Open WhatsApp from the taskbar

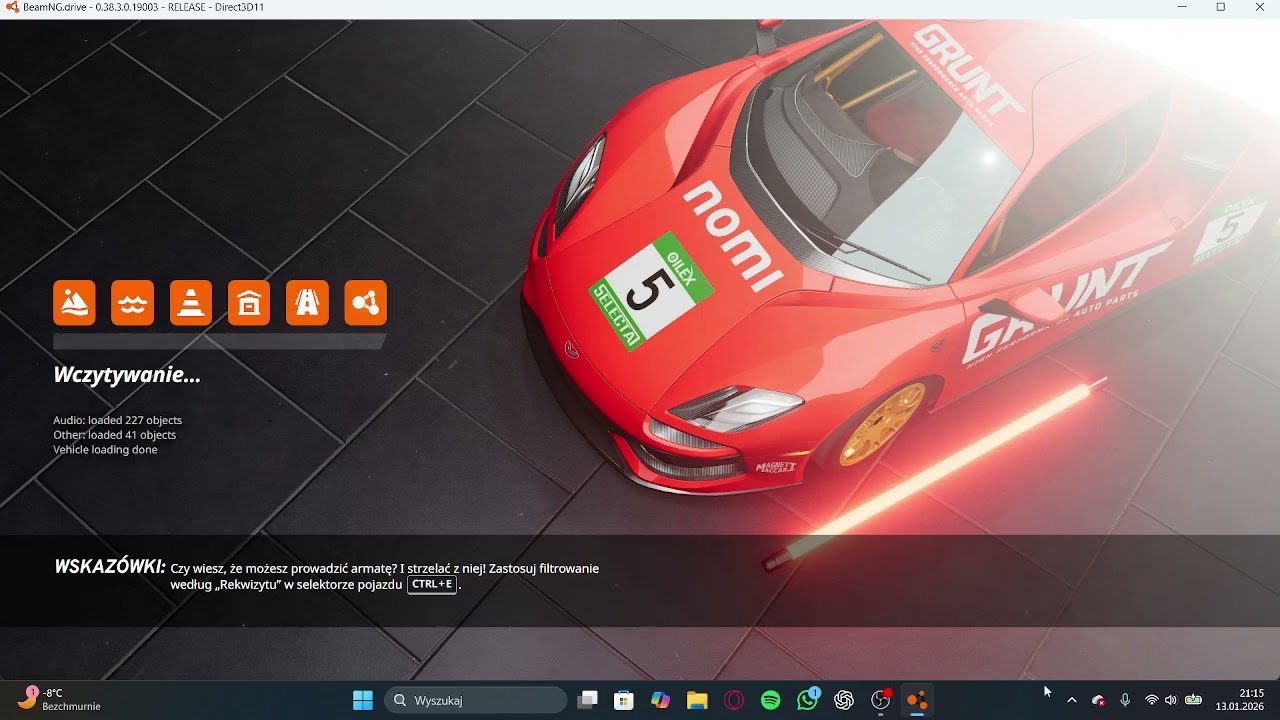(x=808, y=699)
